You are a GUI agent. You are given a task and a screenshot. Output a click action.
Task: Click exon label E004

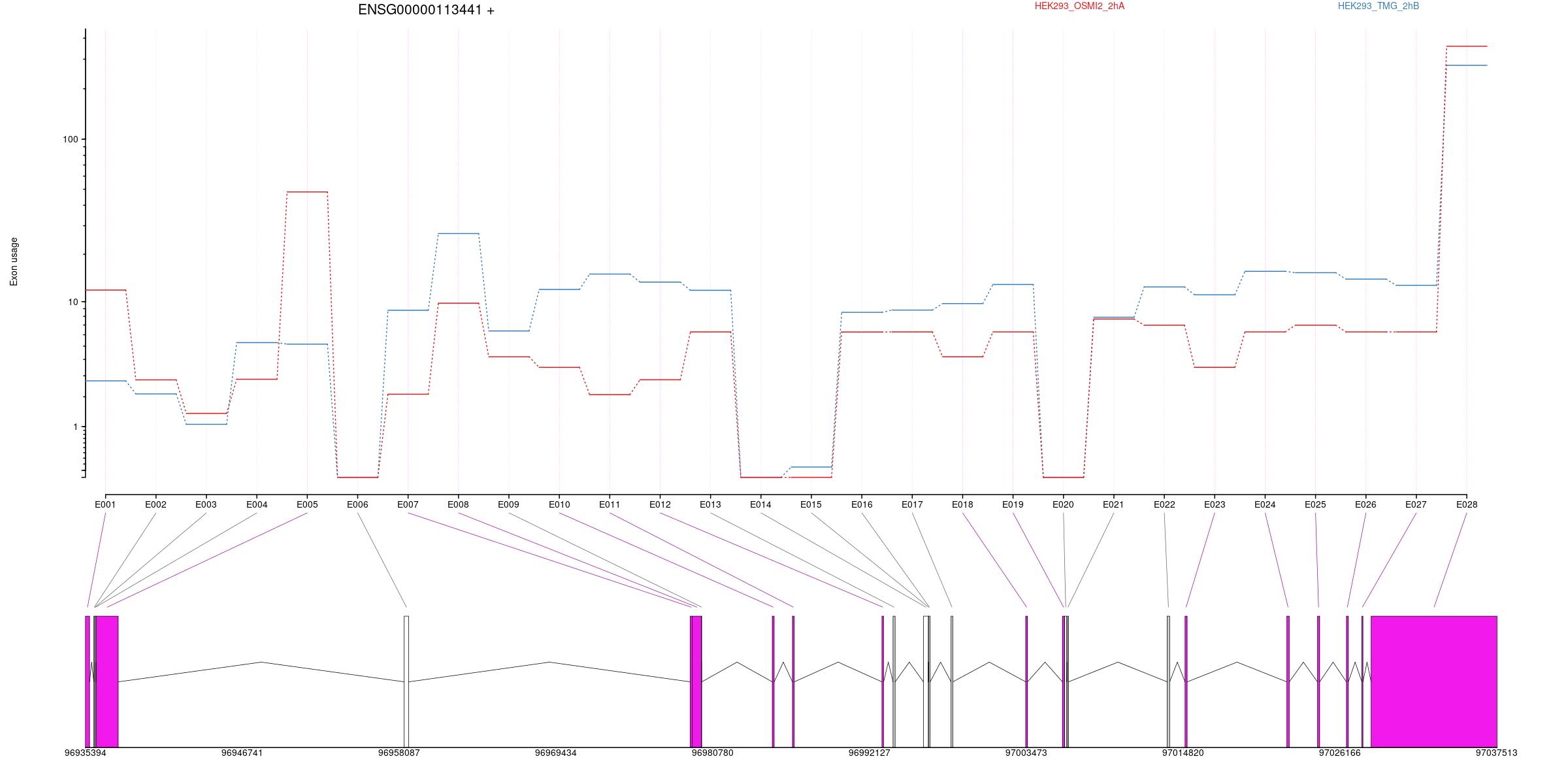[257, 504]
